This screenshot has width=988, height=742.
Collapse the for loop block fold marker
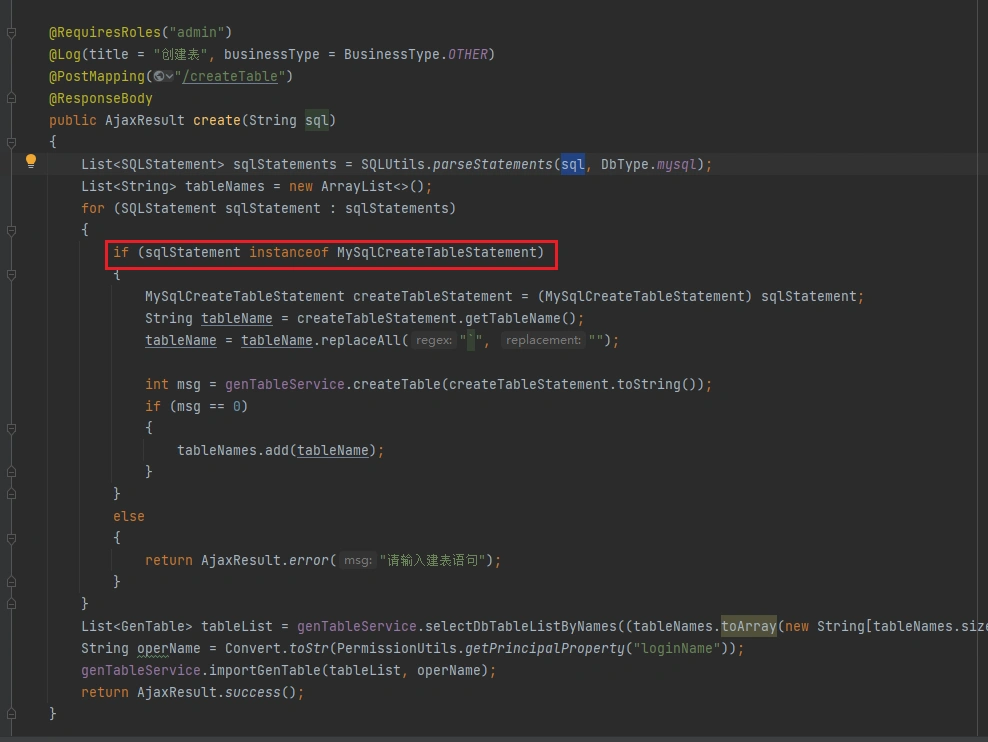[x=11, y=230]
